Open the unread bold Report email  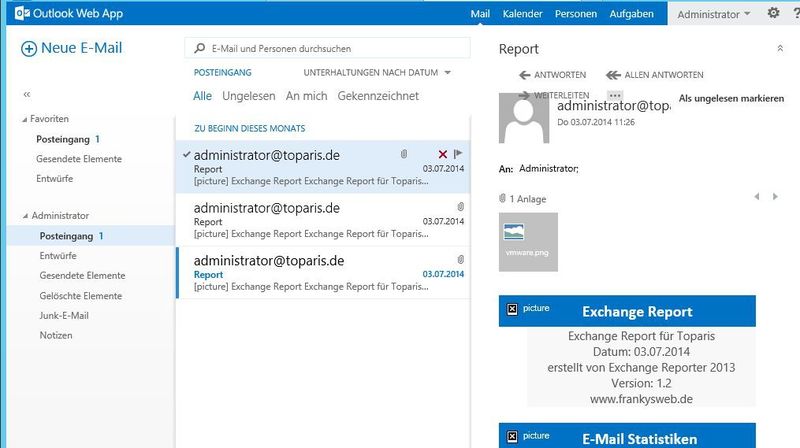[x=323, y=273]
